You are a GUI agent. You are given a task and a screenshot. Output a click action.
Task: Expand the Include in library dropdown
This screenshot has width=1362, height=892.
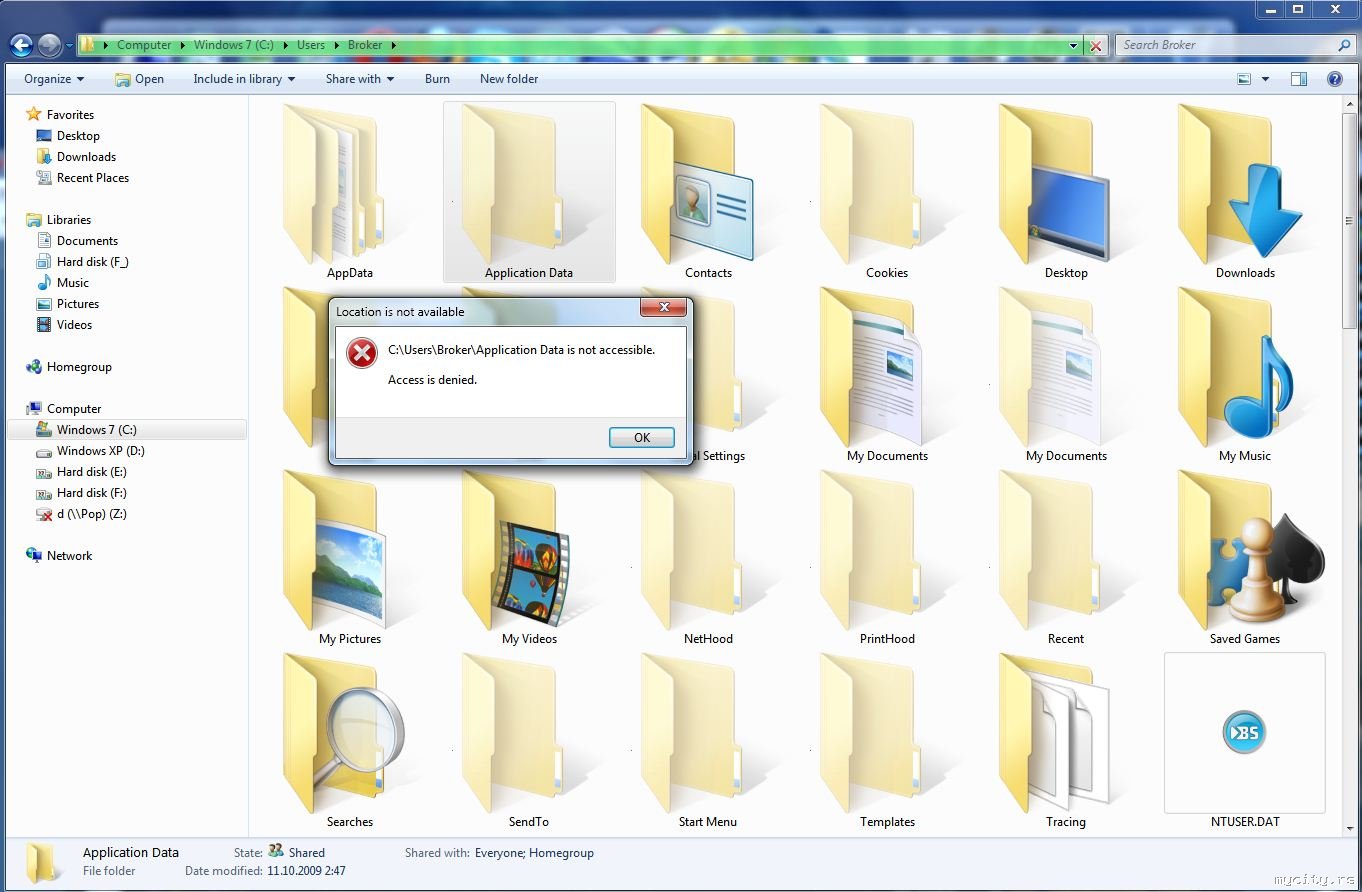(x=244, y=79)
